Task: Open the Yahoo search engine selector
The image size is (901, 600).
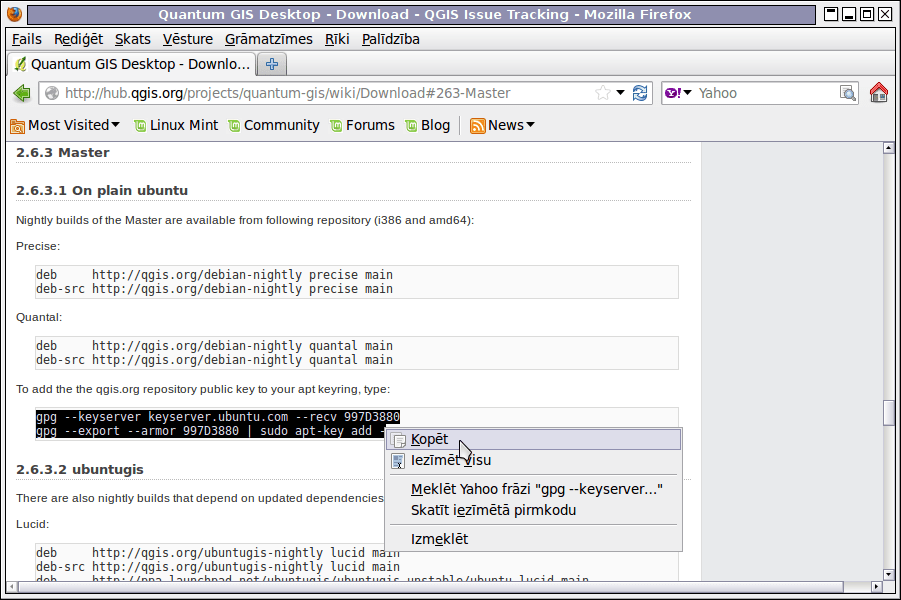Action: tap(678, 93)
